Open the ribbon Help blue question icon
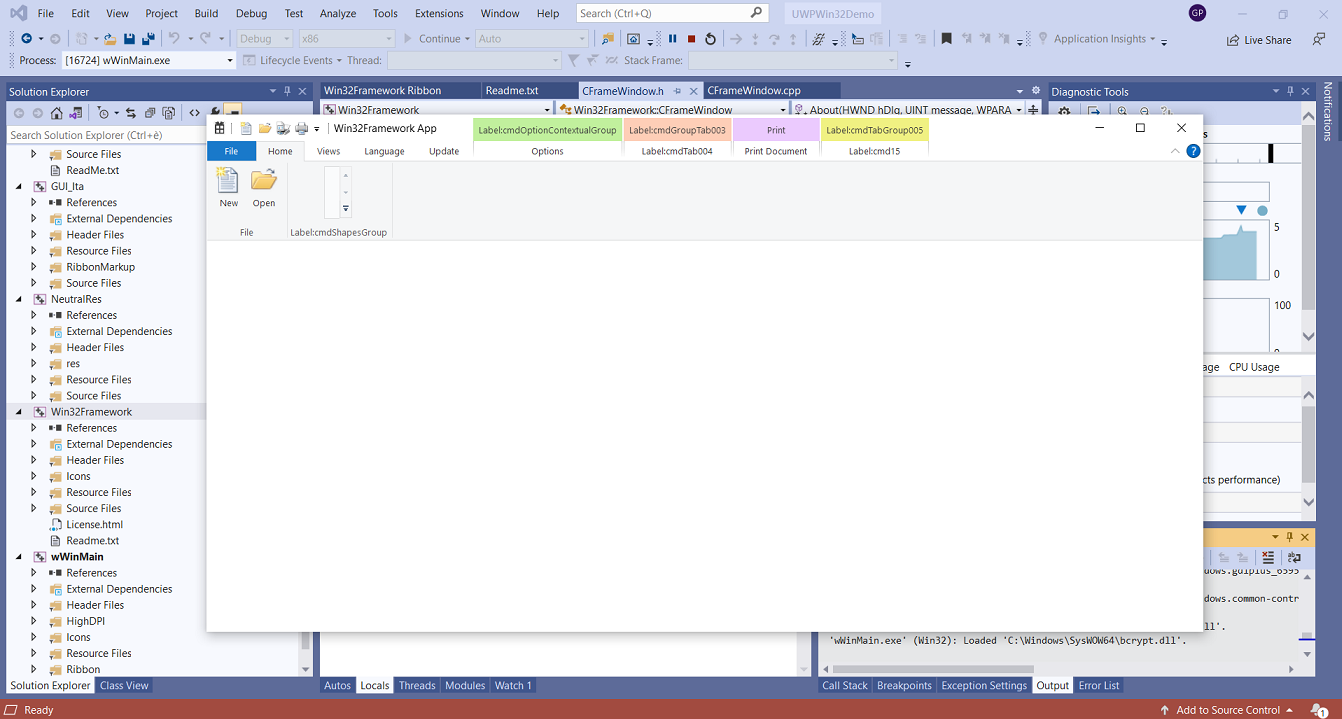The image size is (1342, 719). [1193, 151]
